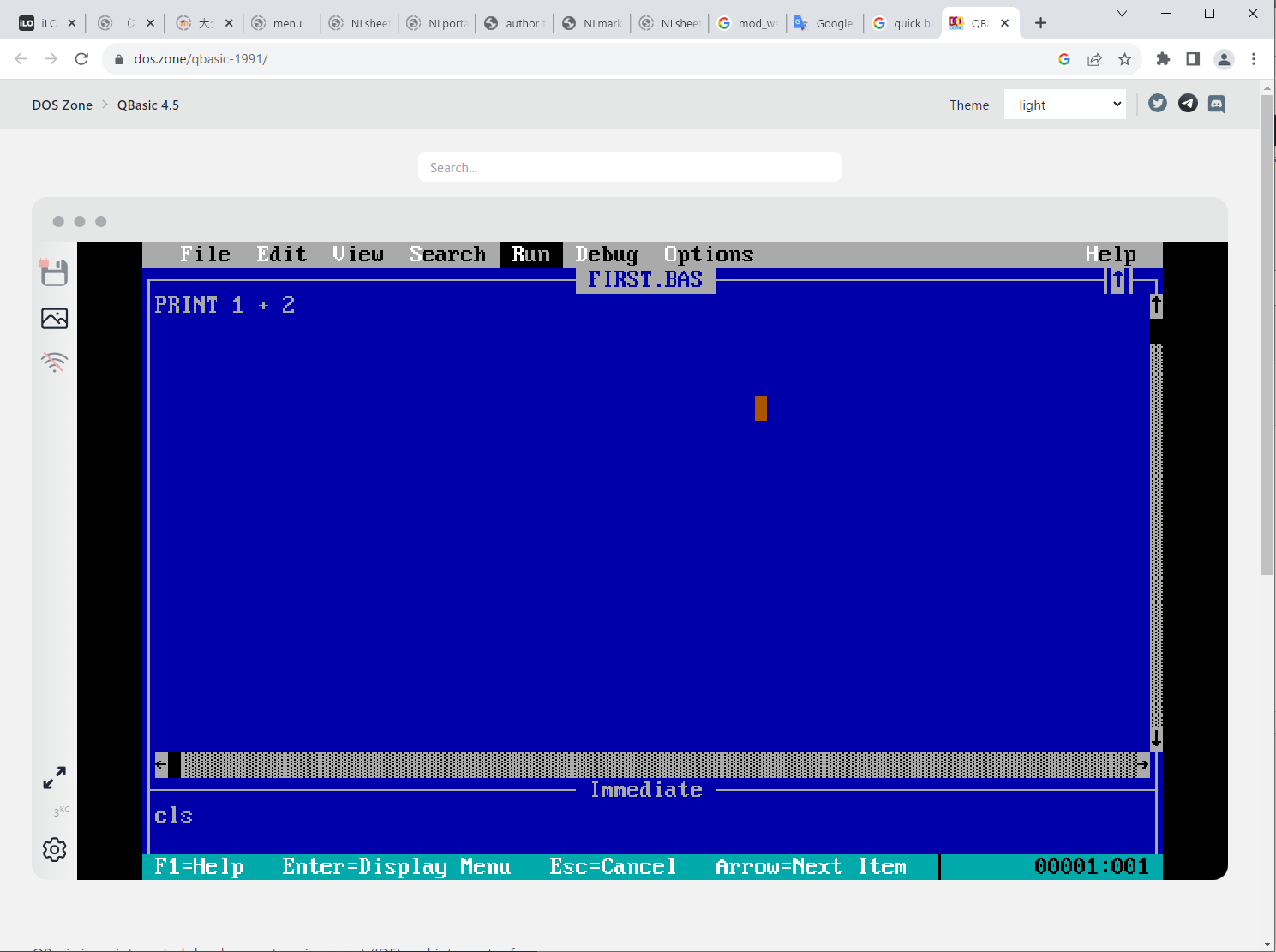Open the QBasic File menu
The image size is (1276, 952).
coord(205,254)
